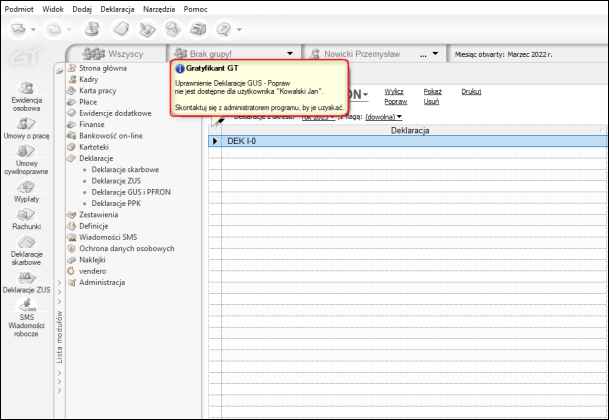The image size is (609, 420).
Task: Open Rachunki sidebar shortcut
Action: [x=26, y=219]
